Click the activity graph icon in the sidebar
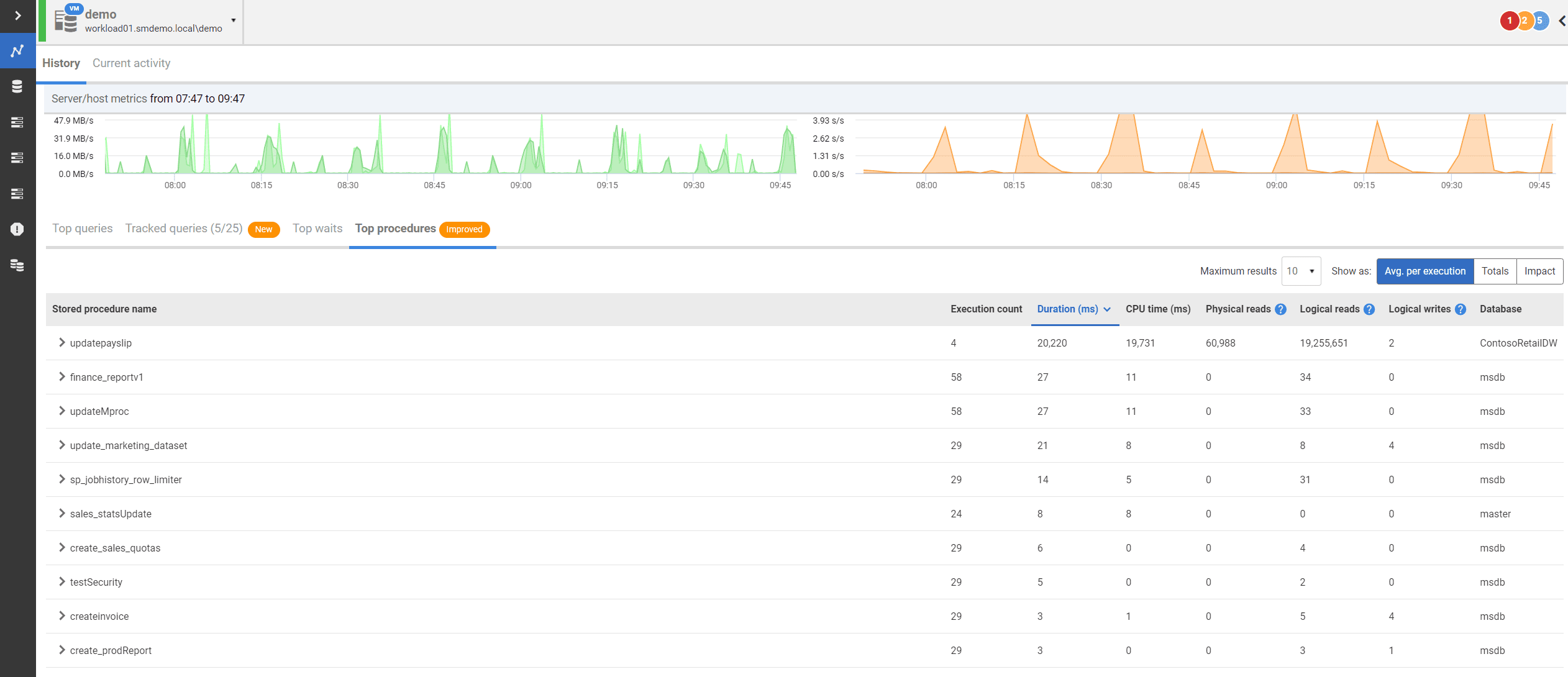Screen dimensions: 1568x677 [x=17, y=50]
